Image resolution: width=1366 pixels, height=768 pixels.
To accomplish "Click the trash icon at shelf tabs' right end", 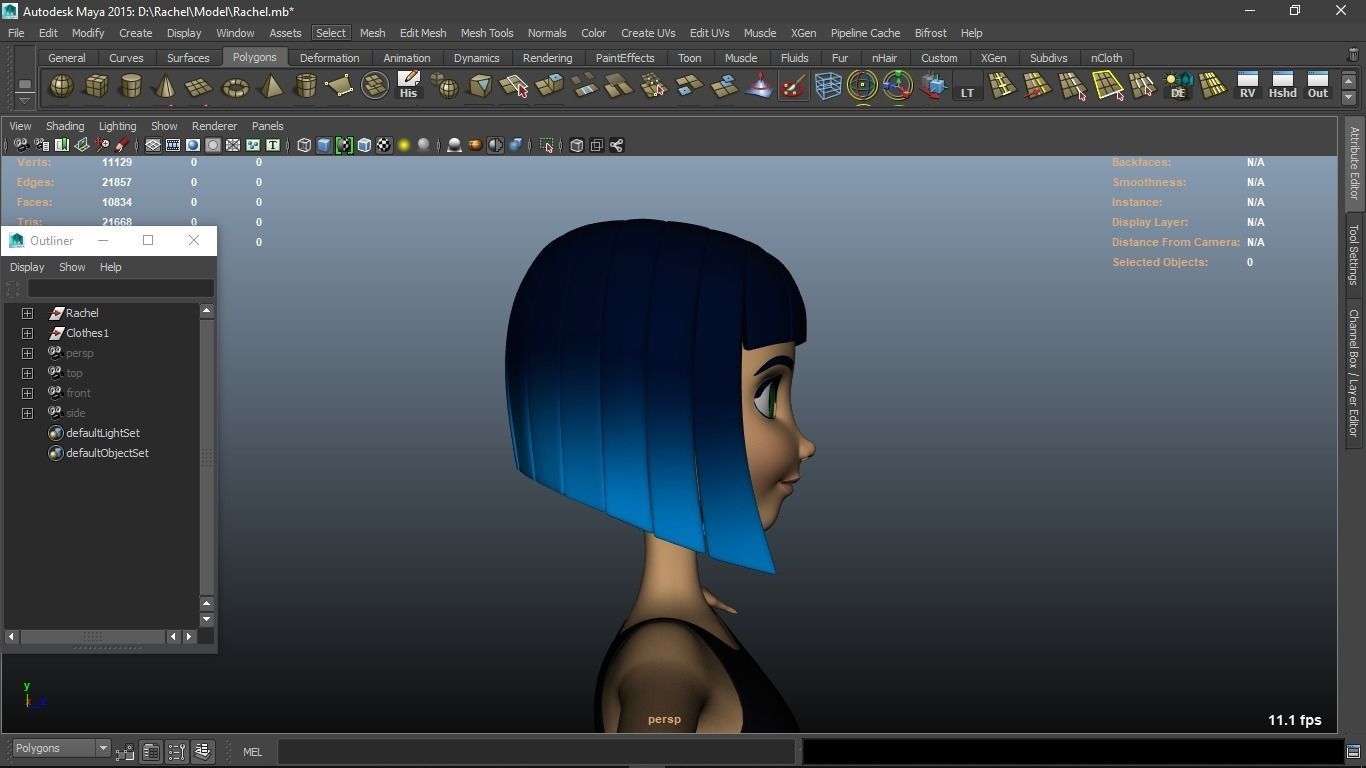I will (x=1353, y=55).
